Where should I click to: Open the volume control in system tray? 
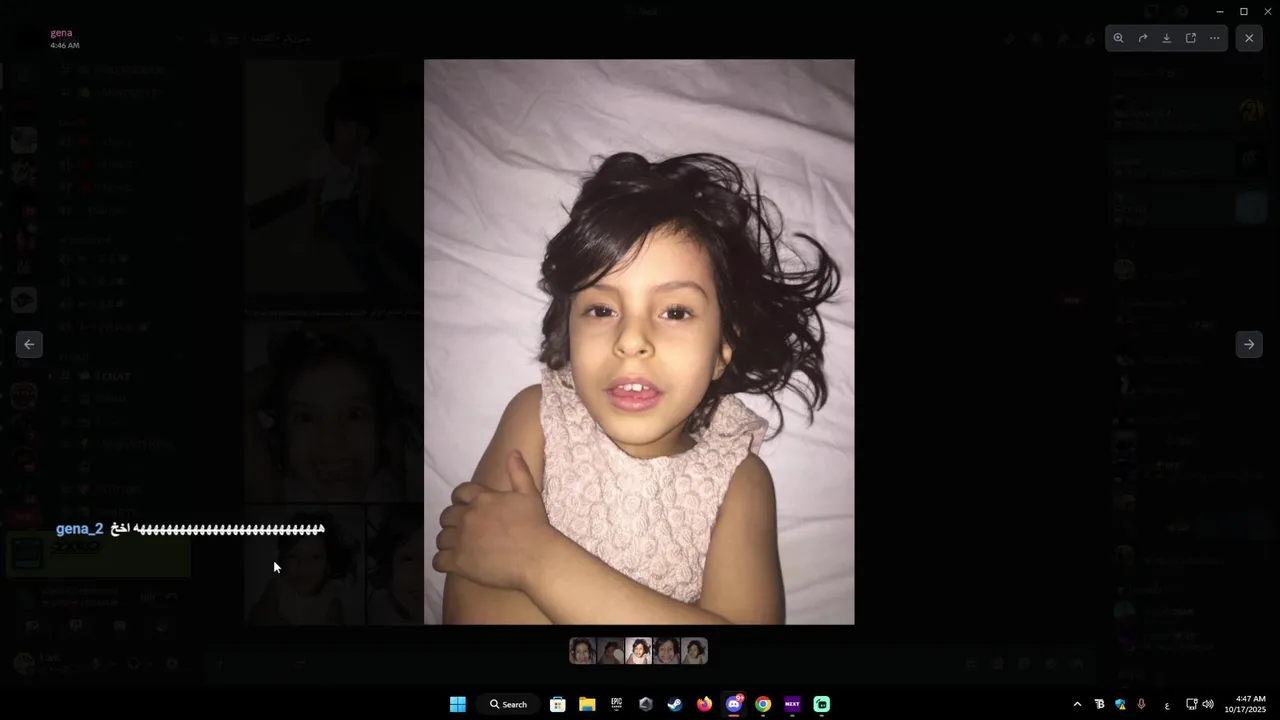(x=1208, y=704)
